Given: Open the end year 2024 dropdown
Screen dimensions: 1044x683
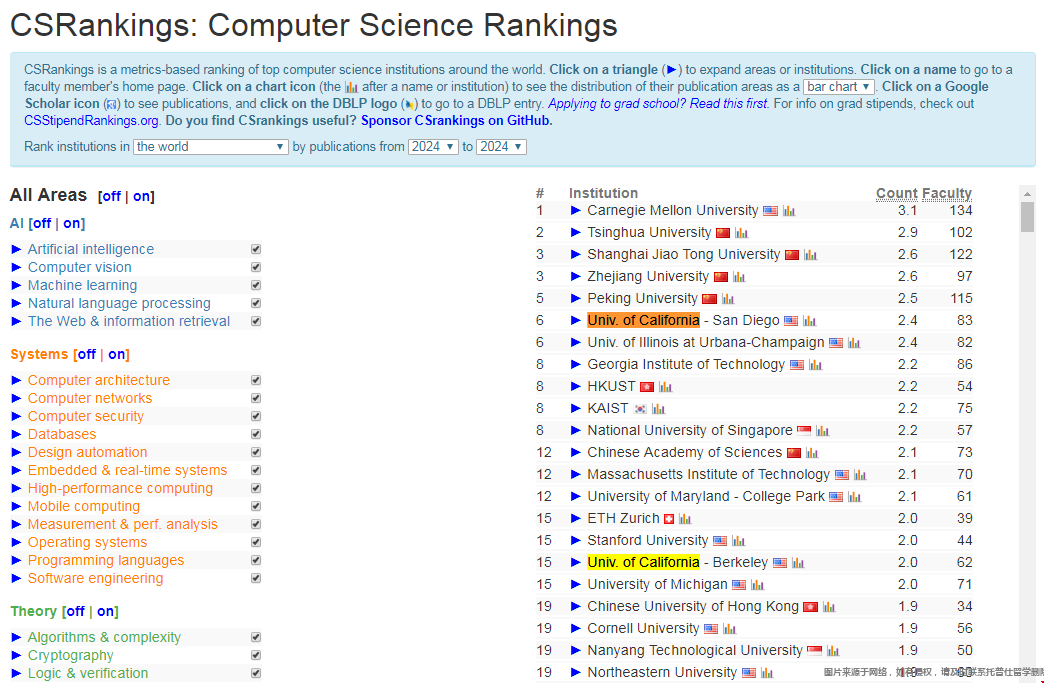Looking at the screenshot, I should click(x=501, y=146).
